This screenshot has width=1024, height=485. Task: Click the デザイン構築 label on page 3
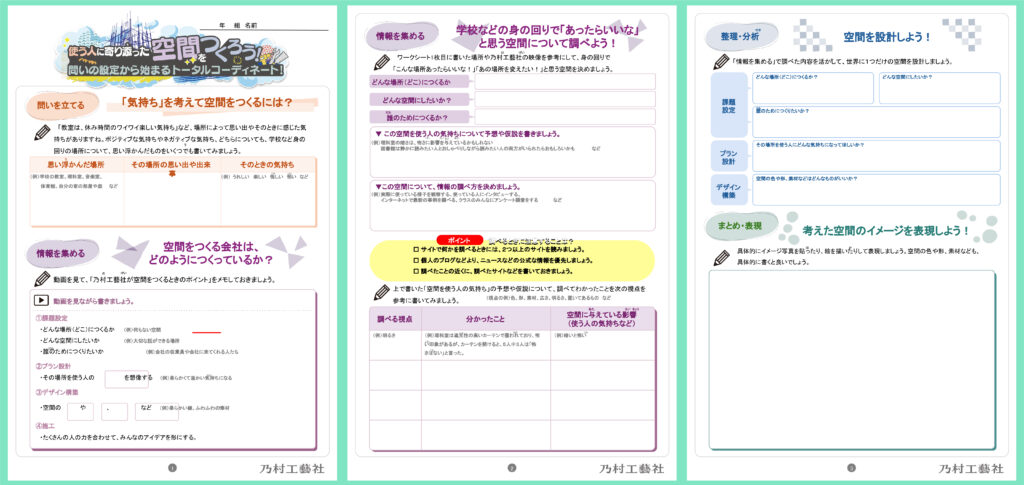(729, 190)
